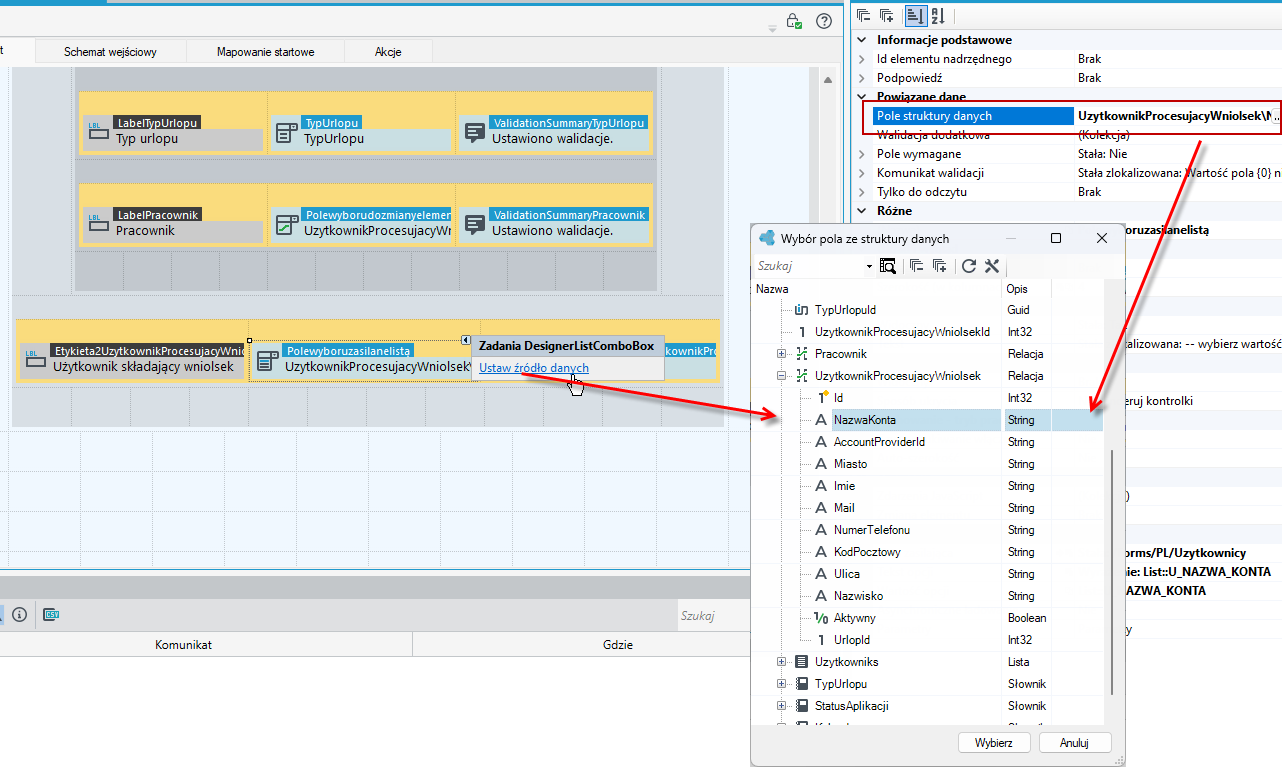Collapse the UzytkownikProcesujacyWniolsek relation node

coord(782,376)
